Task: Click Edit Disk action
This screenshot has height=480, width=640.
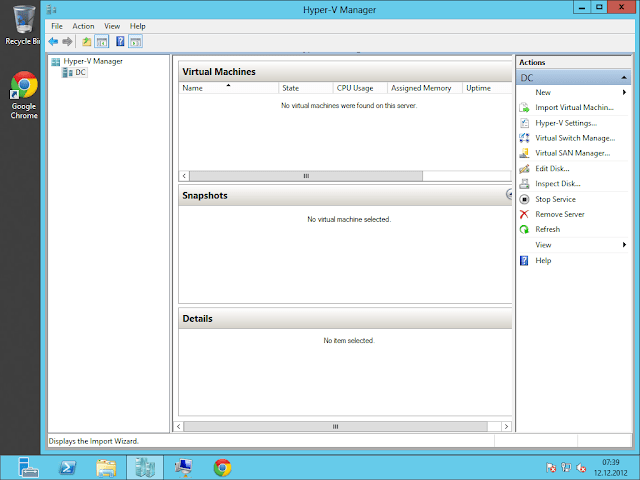Action: (552, 169)
